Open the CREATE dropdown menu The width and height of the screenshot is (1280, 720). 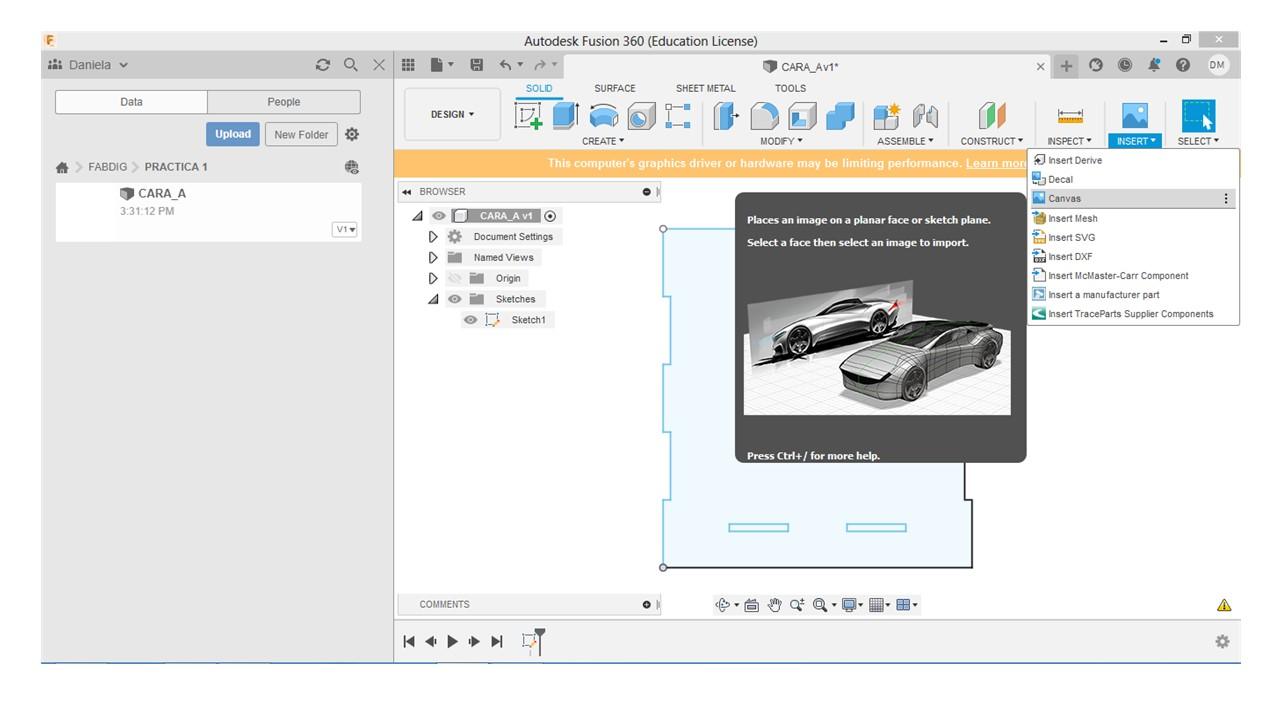point(603,141)
